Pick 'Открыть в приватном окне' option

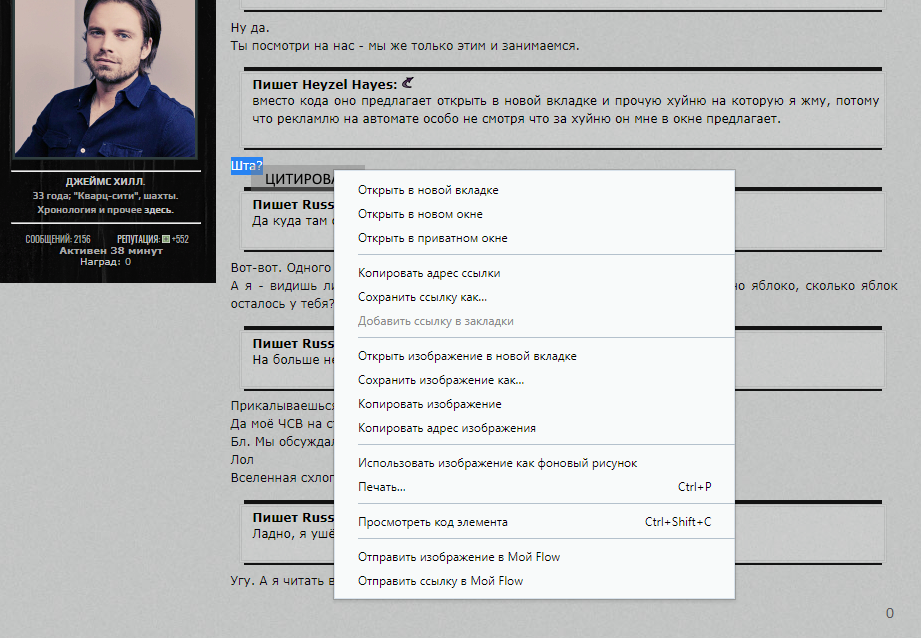pos(432,238)
